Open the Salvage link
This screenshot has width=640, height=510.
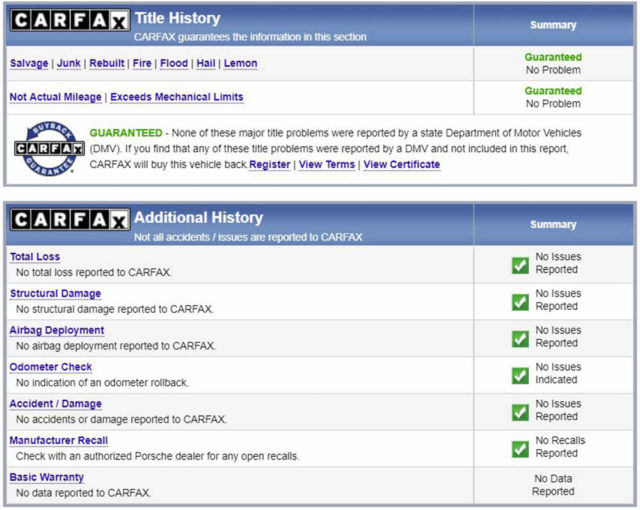point(29,63)
